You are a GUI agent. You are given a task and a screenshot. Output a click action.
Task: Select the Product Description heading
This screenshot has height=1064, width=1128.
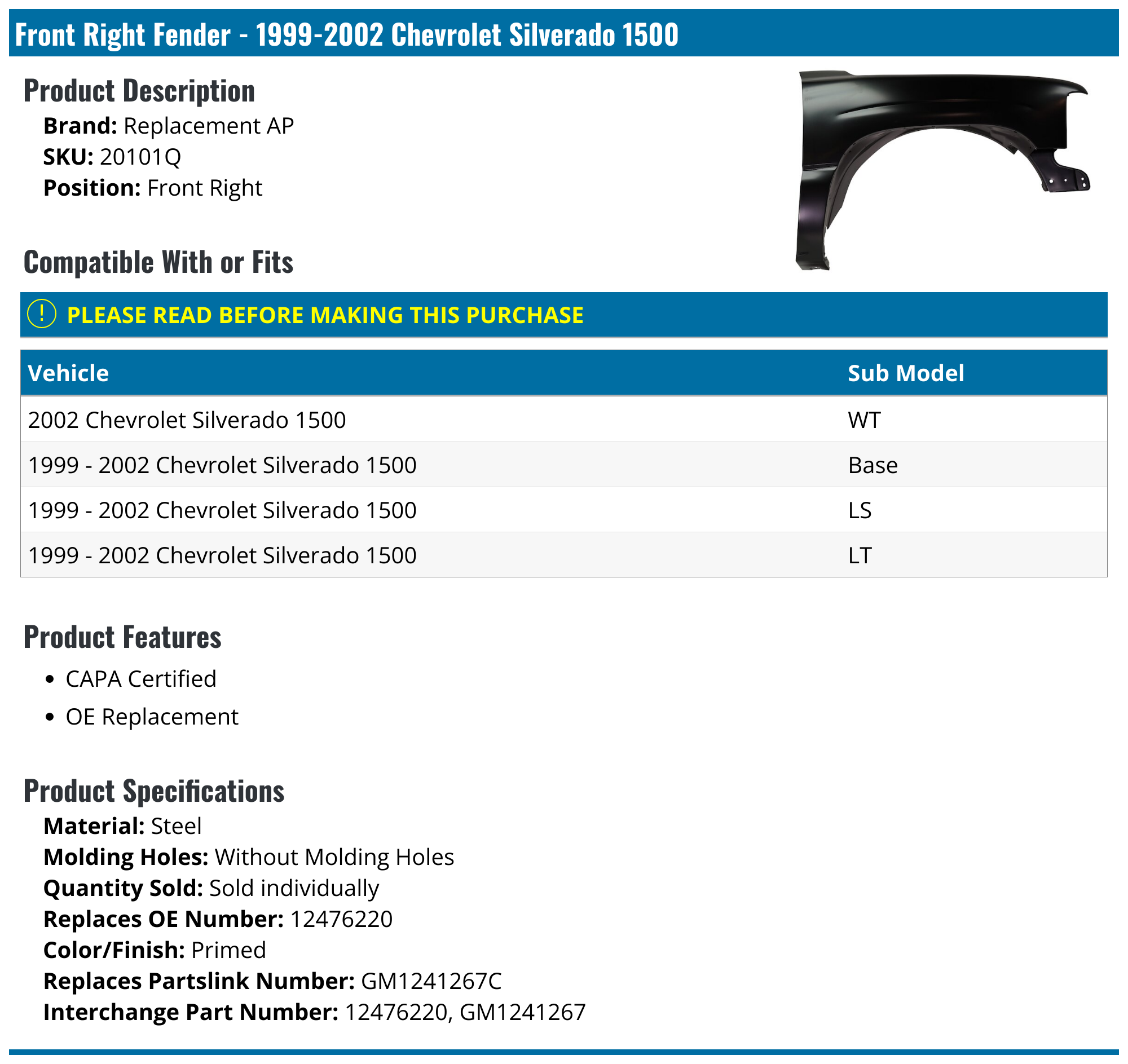pyautogui.click(x=139, y=91)
